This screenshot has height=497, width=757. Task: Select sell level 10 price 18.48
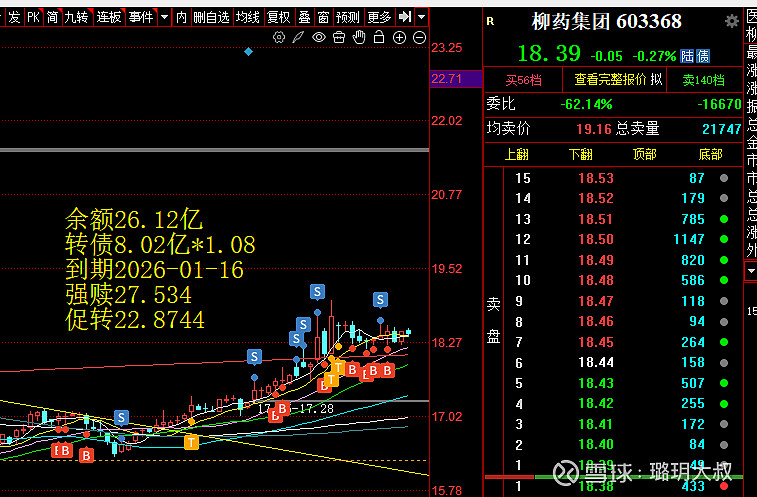[596, 280]
